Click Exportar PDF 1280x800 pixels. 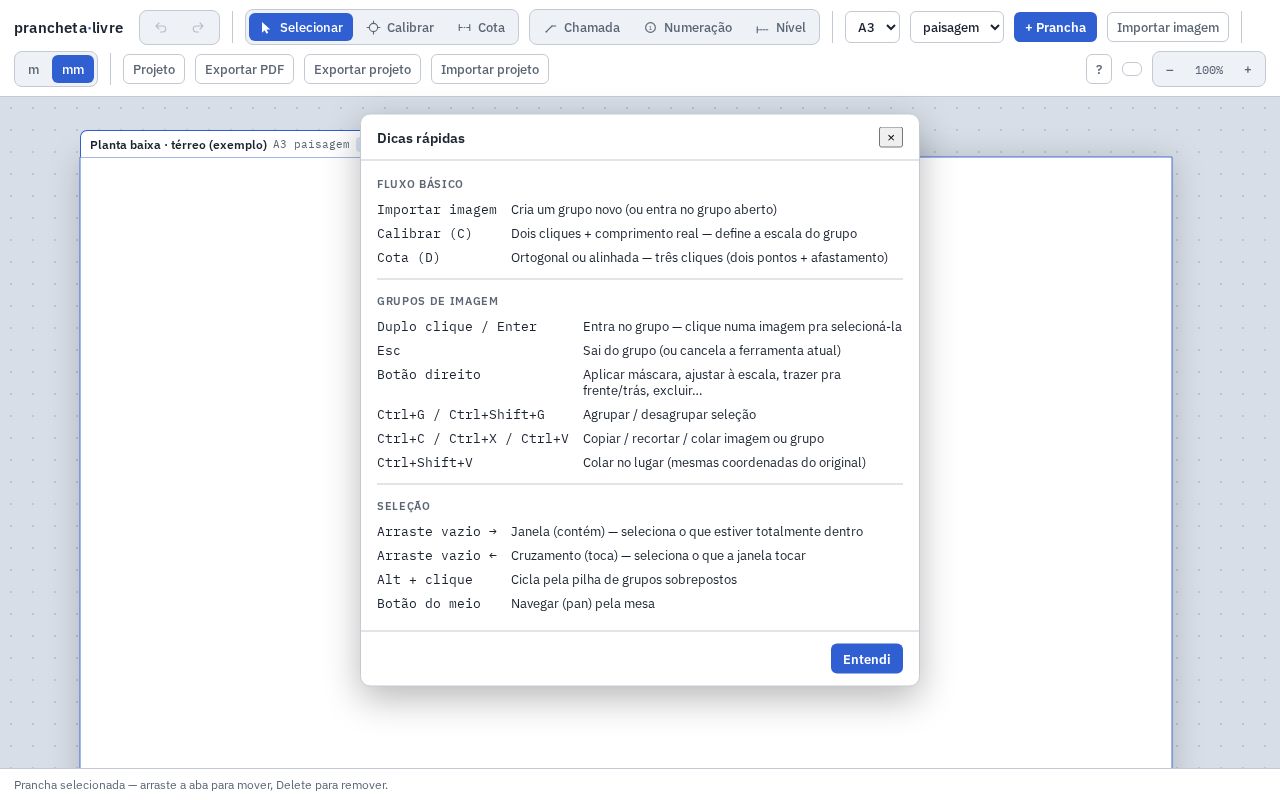pyautogui.click(x=244, y=69)
